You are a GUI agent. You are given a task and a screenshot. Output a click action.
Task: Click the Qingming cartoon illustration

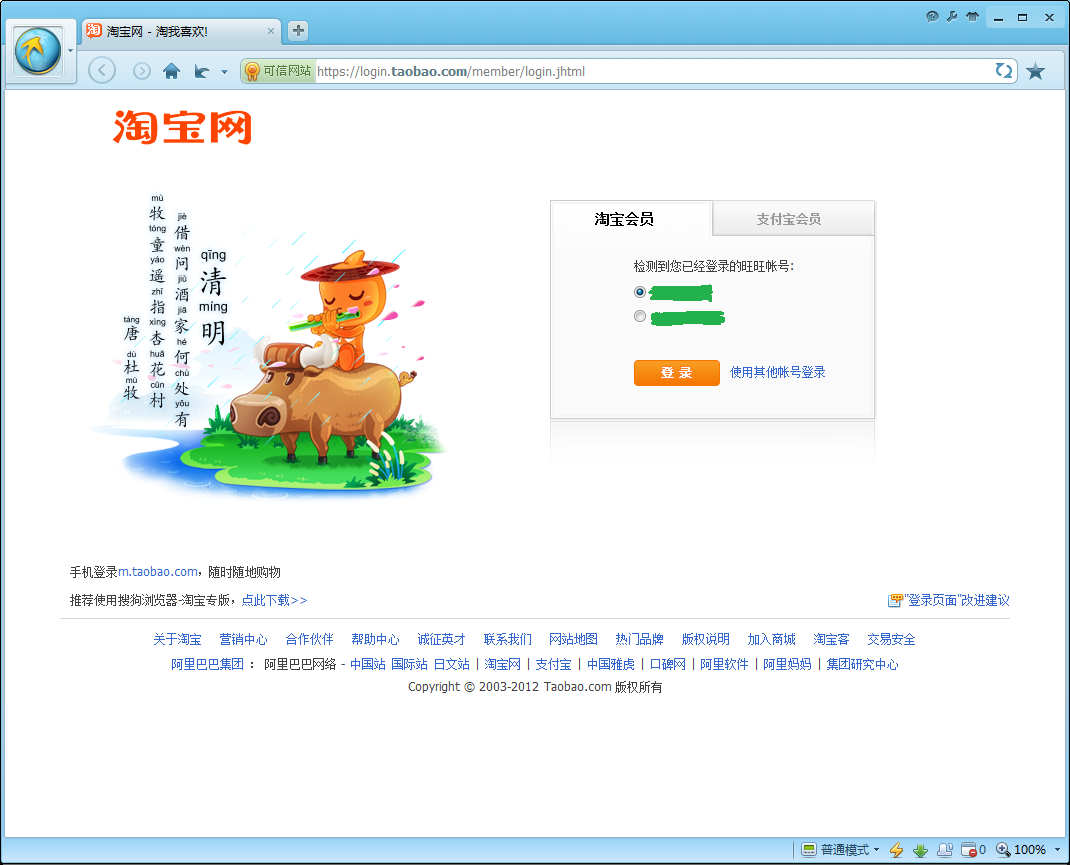269,347
